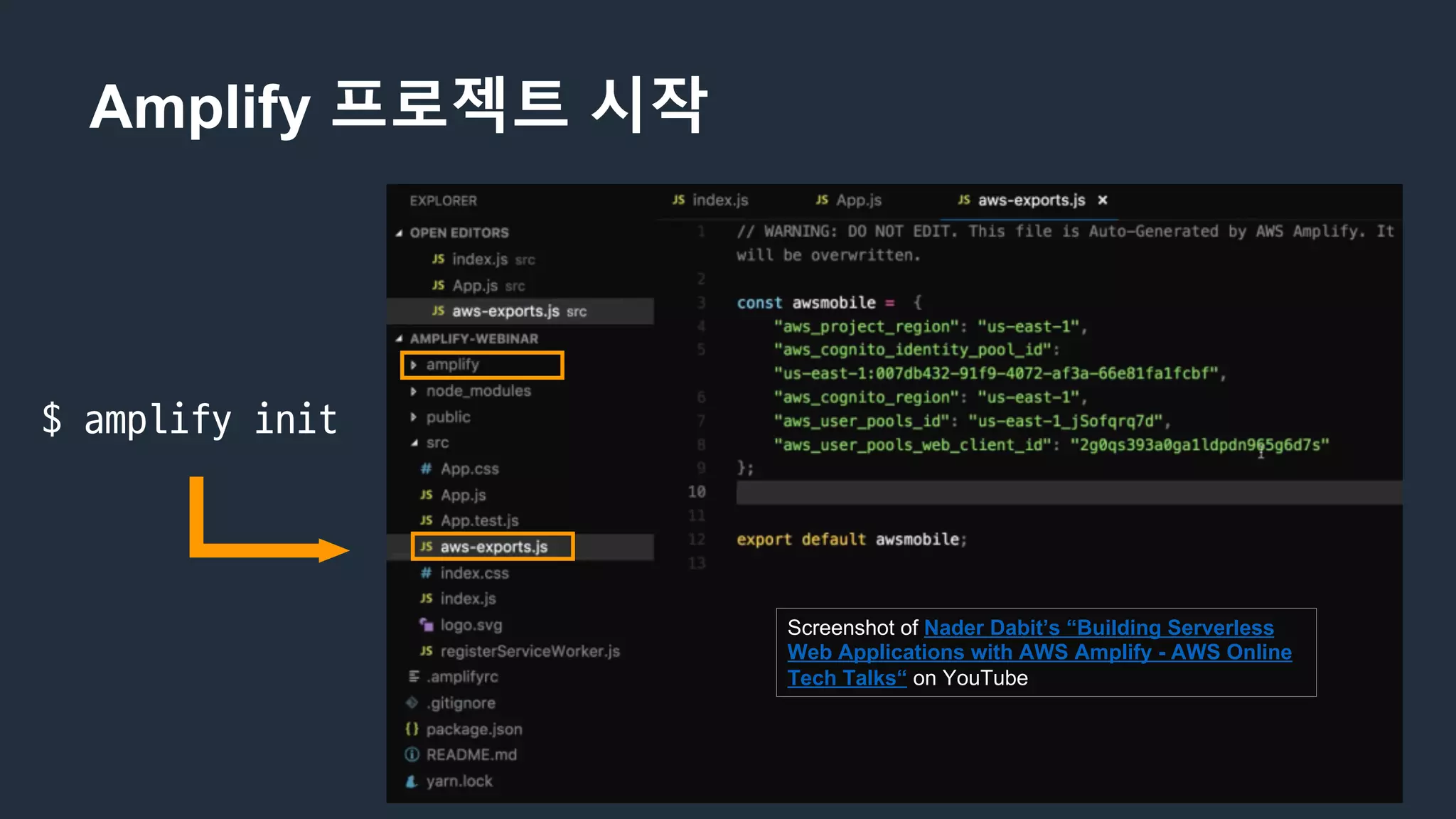This screenshot has width=1456, height=819.
Task: Select aws-exports.js in the file tree
Action: coord(493,547)
